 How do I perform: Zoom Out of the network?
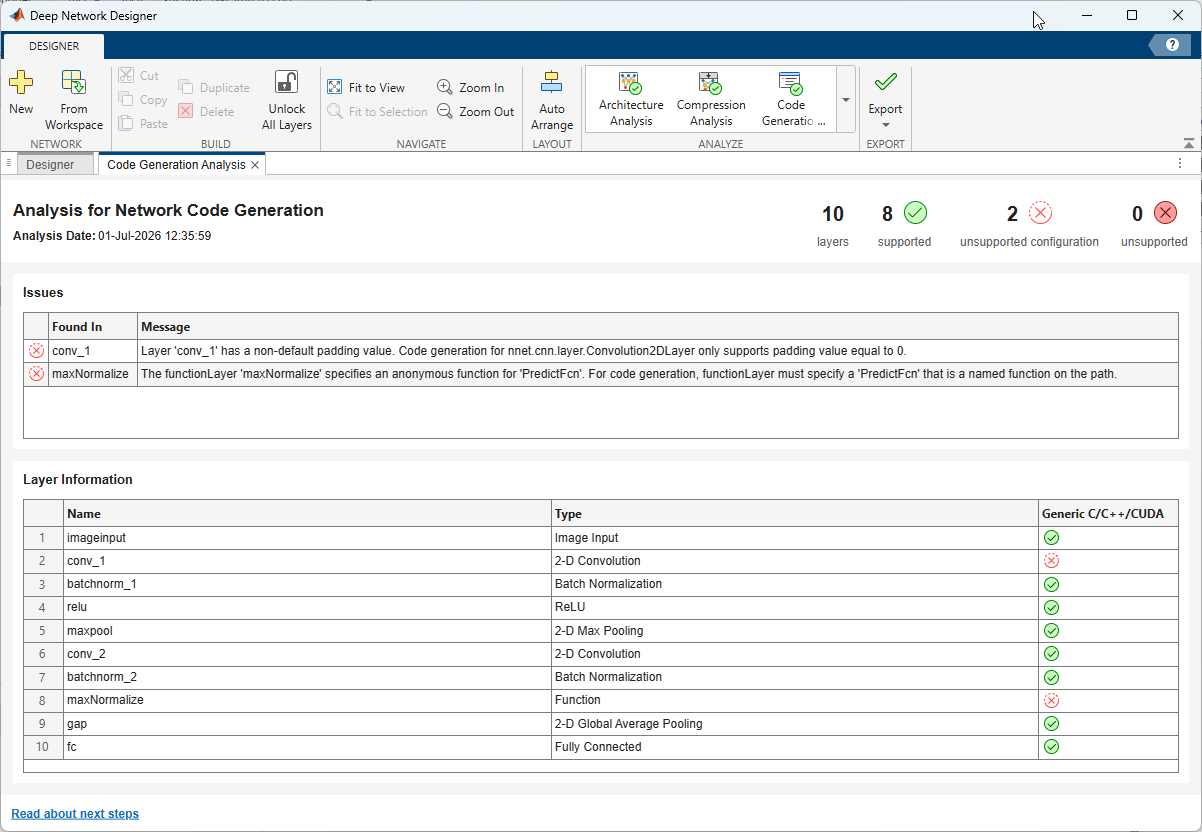coord(476,112)
